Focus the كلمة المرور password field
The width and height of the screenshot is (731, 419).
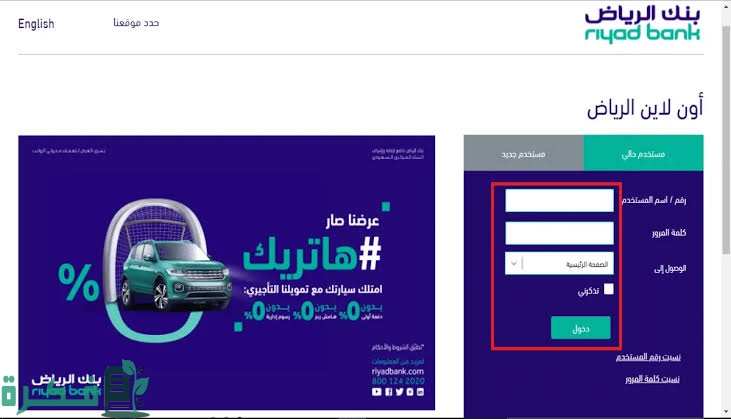click(x=559, y=233)
